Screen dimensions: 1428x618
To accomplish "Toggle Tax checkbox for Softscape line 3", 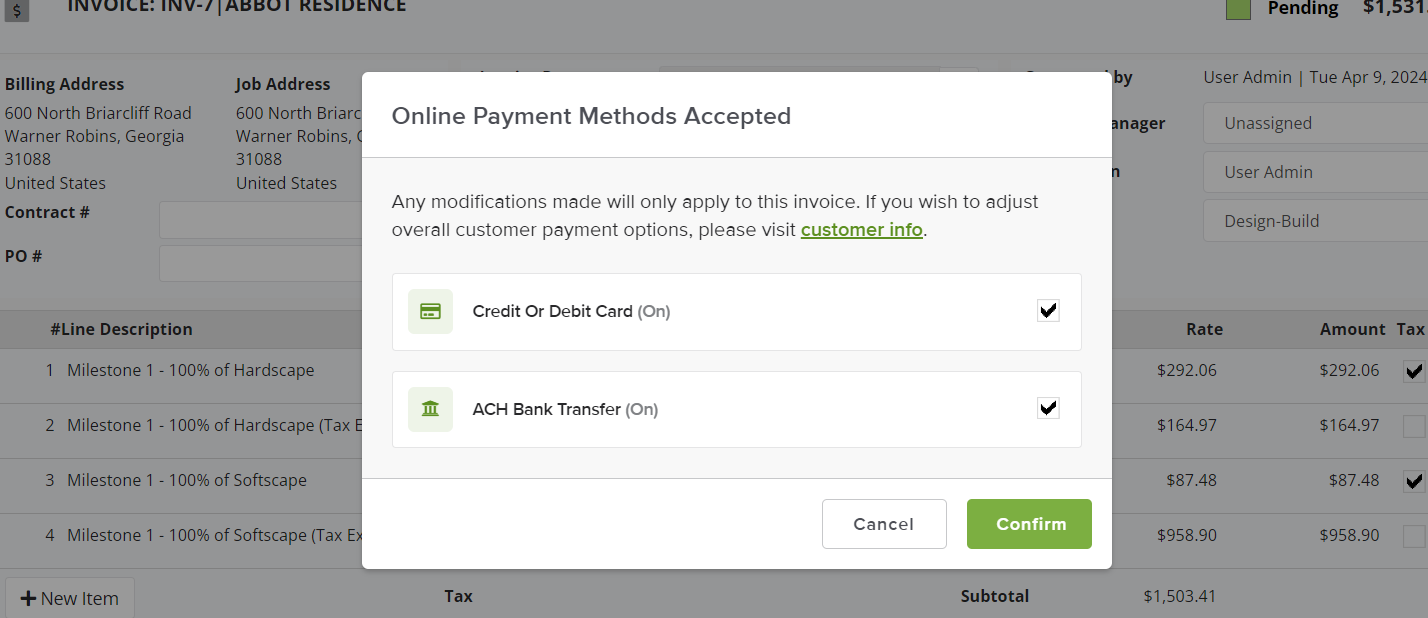I will coord(1413,481).
